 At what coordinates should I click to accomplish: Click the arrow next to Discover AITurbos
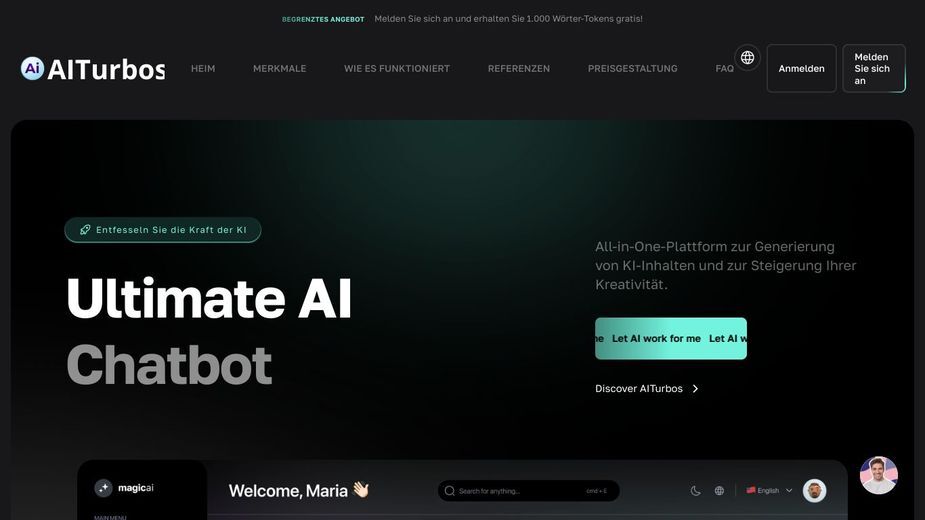696,388
